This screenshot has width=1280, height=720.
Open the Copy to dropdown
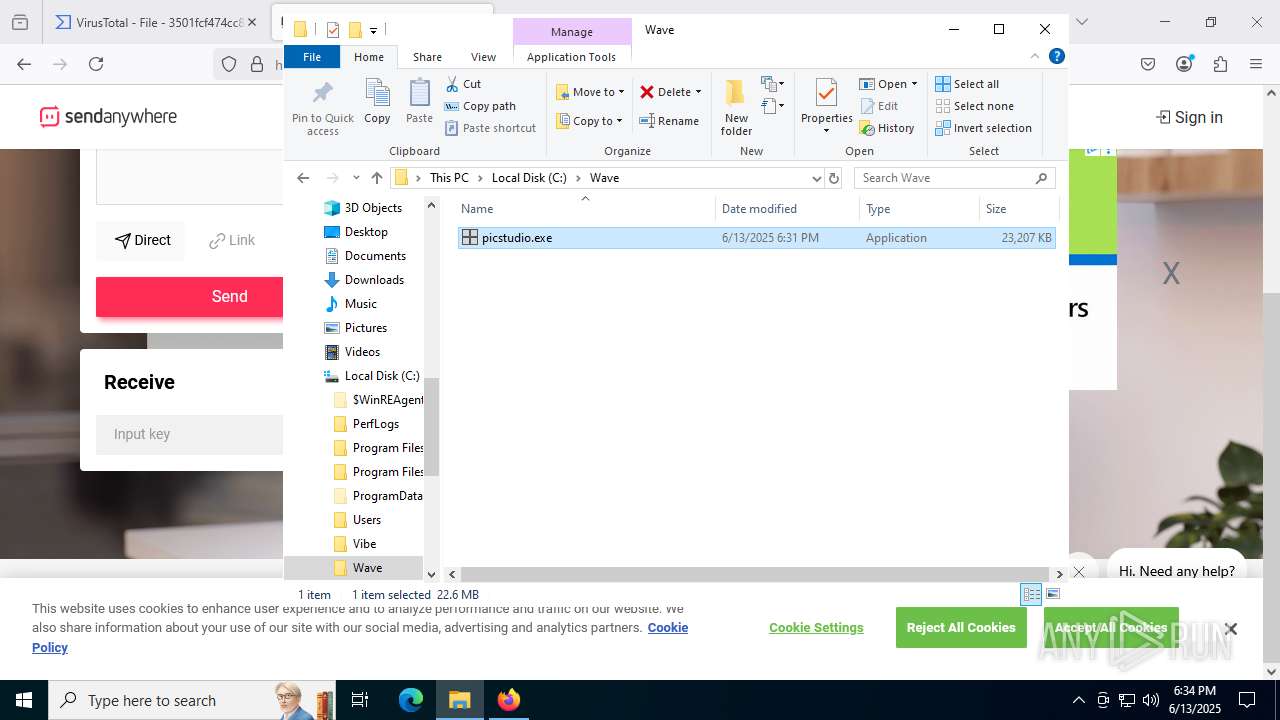click(589, 121)
